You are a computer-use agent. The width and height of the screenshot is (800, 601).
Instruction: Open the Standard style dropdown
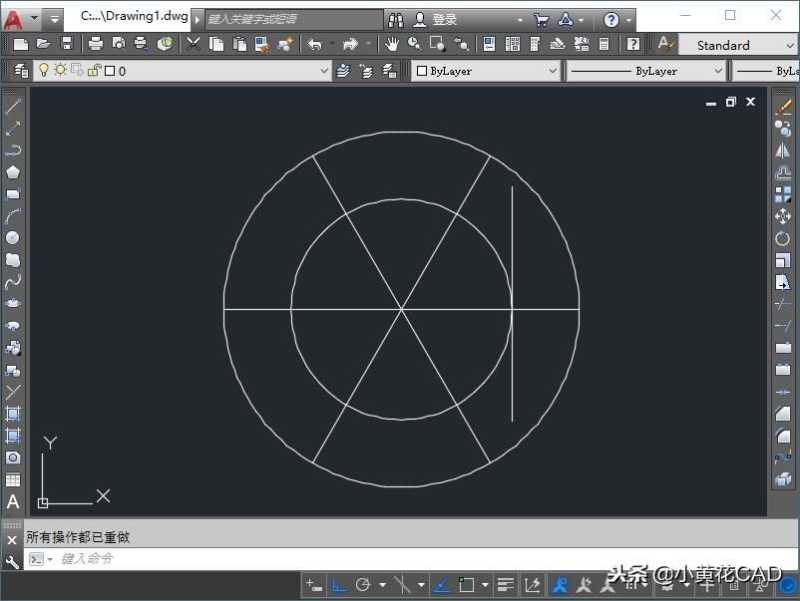pos(789,44)
